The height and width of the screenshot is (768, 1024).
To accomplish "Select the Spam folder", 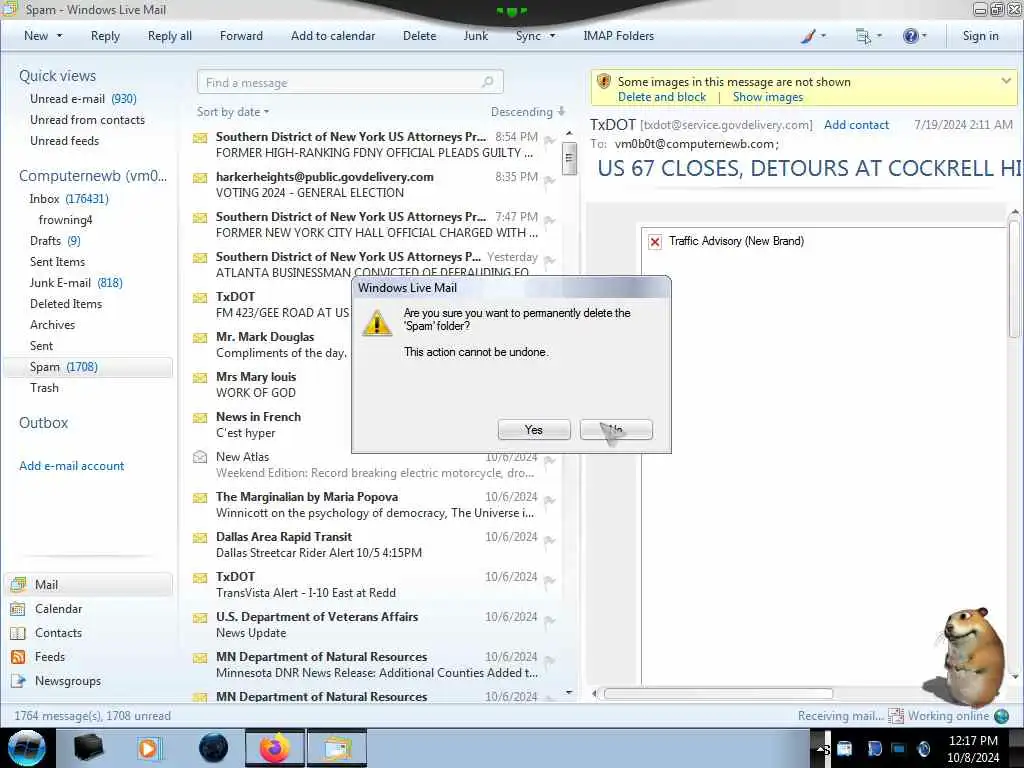I will coord(89,367).
